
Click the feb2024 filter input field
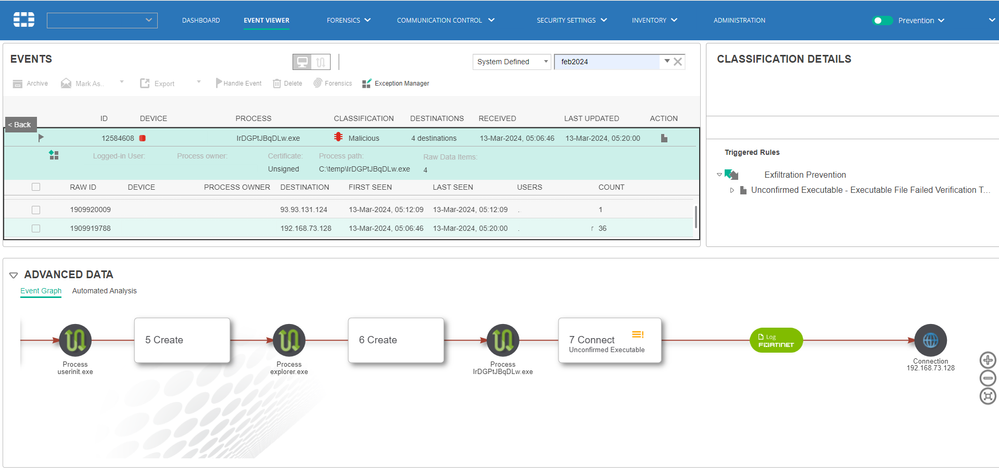coord(607,62)
